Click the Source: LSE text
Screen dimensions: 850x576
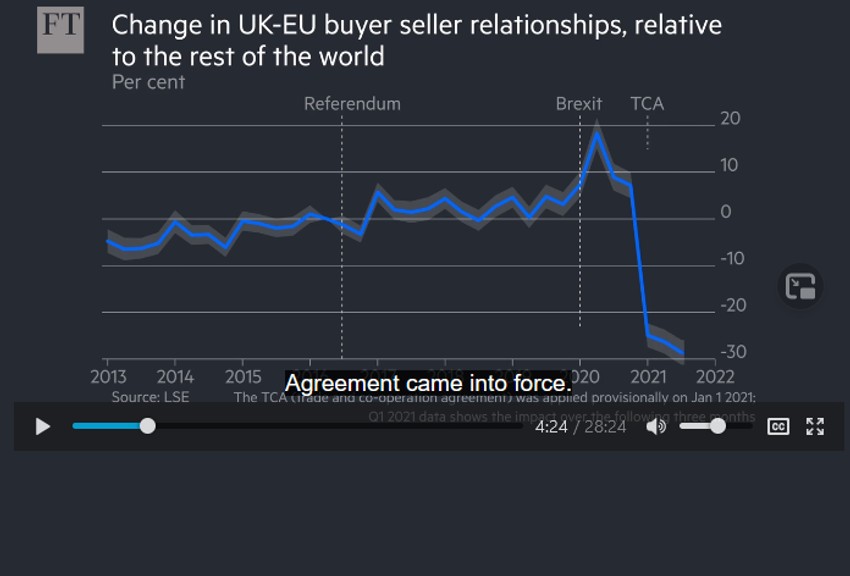(150, 397)
